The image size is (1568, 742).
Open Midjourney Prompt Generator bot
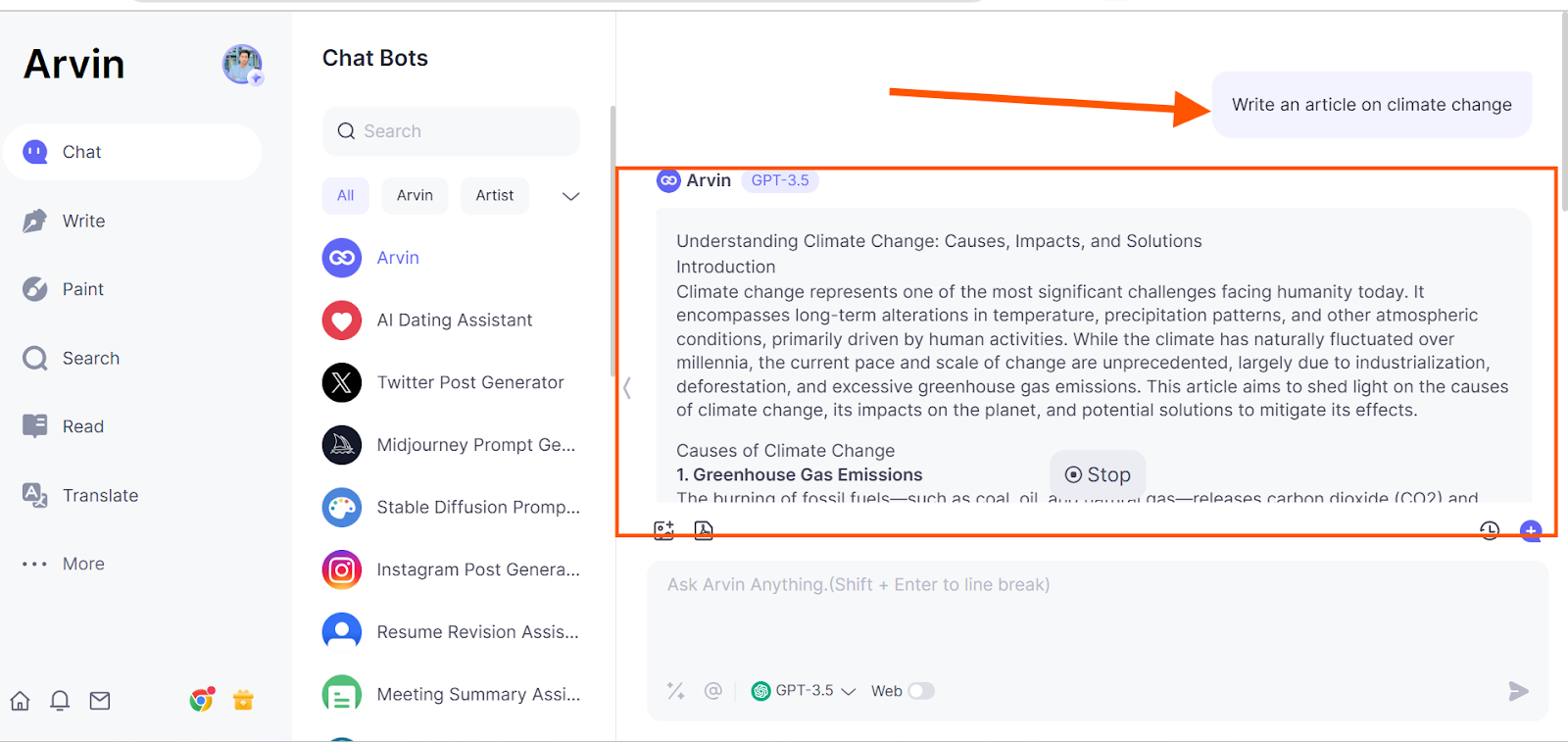click(451, 445)
